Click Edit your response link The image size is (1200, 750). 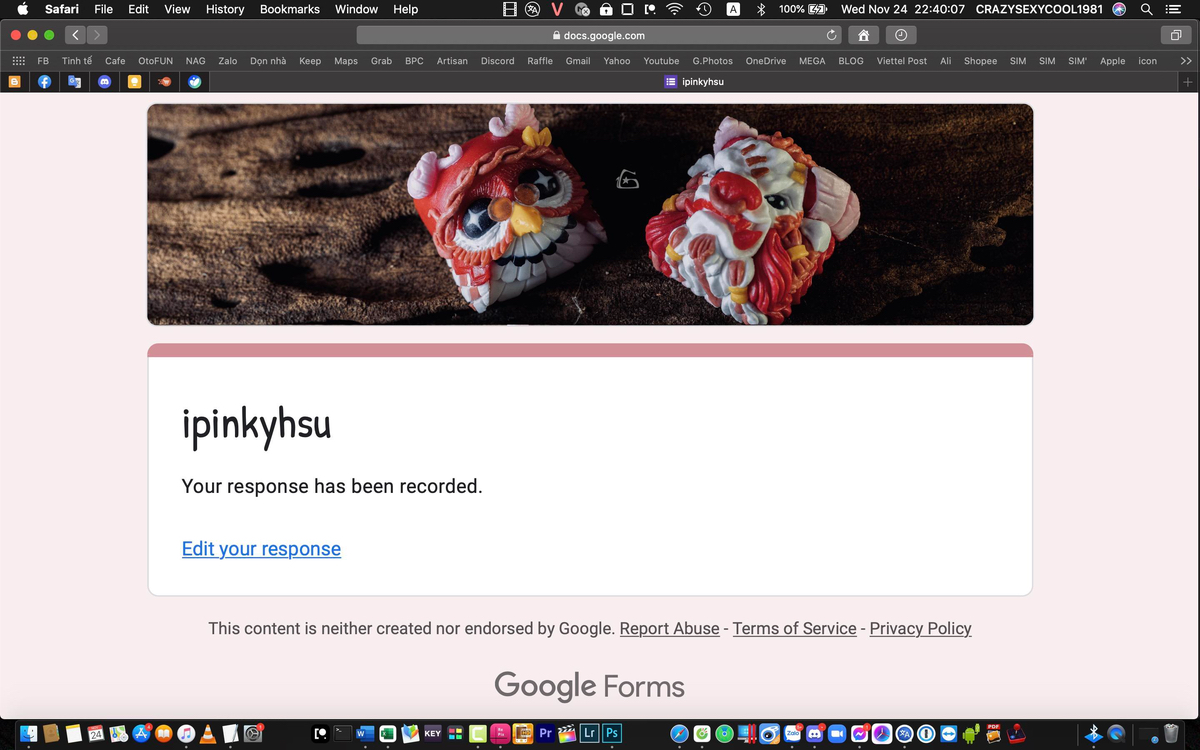click(x=261, y=548)
